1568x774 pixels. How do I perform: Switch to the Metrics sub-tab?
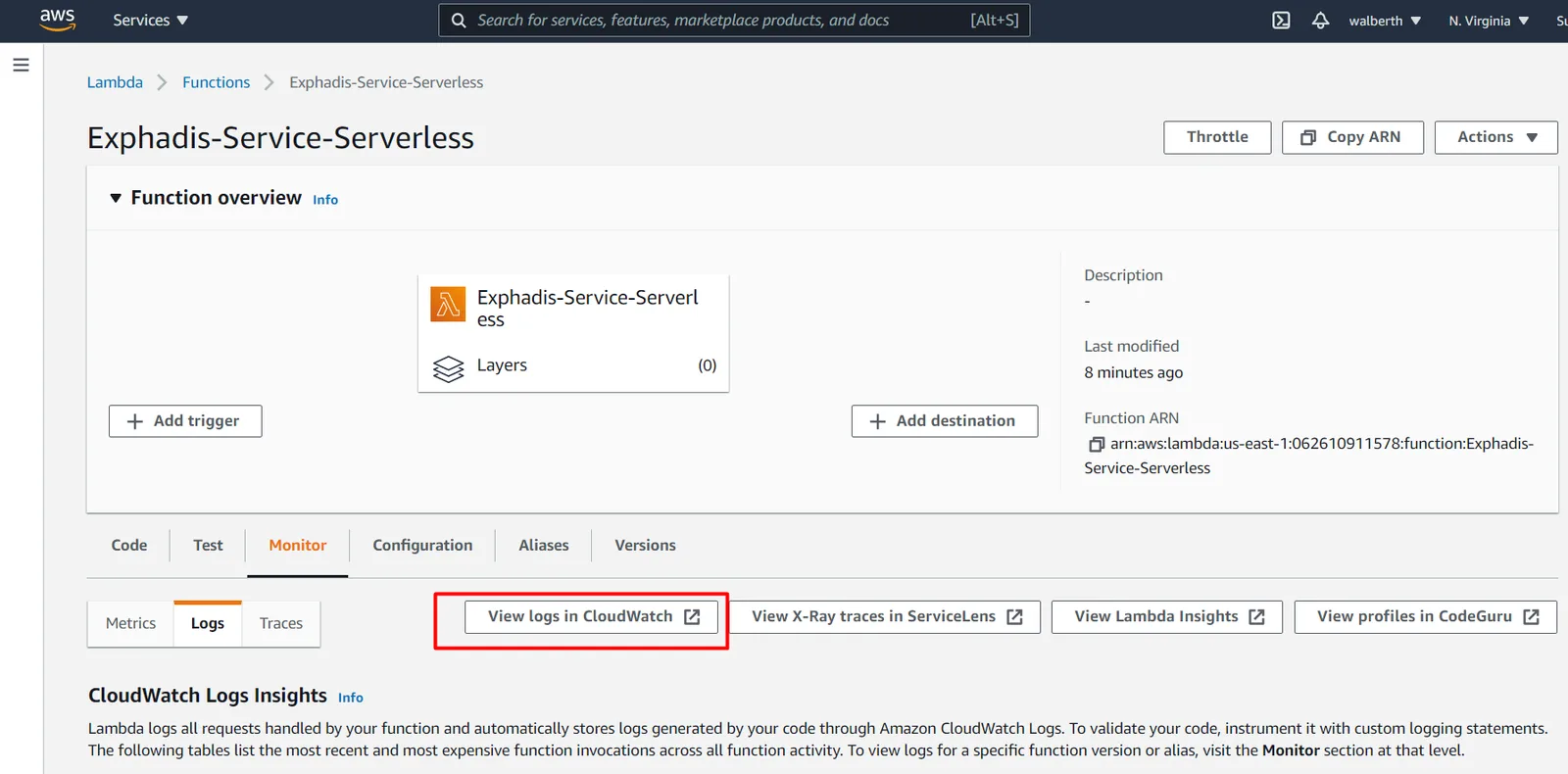tap(130, 623)
